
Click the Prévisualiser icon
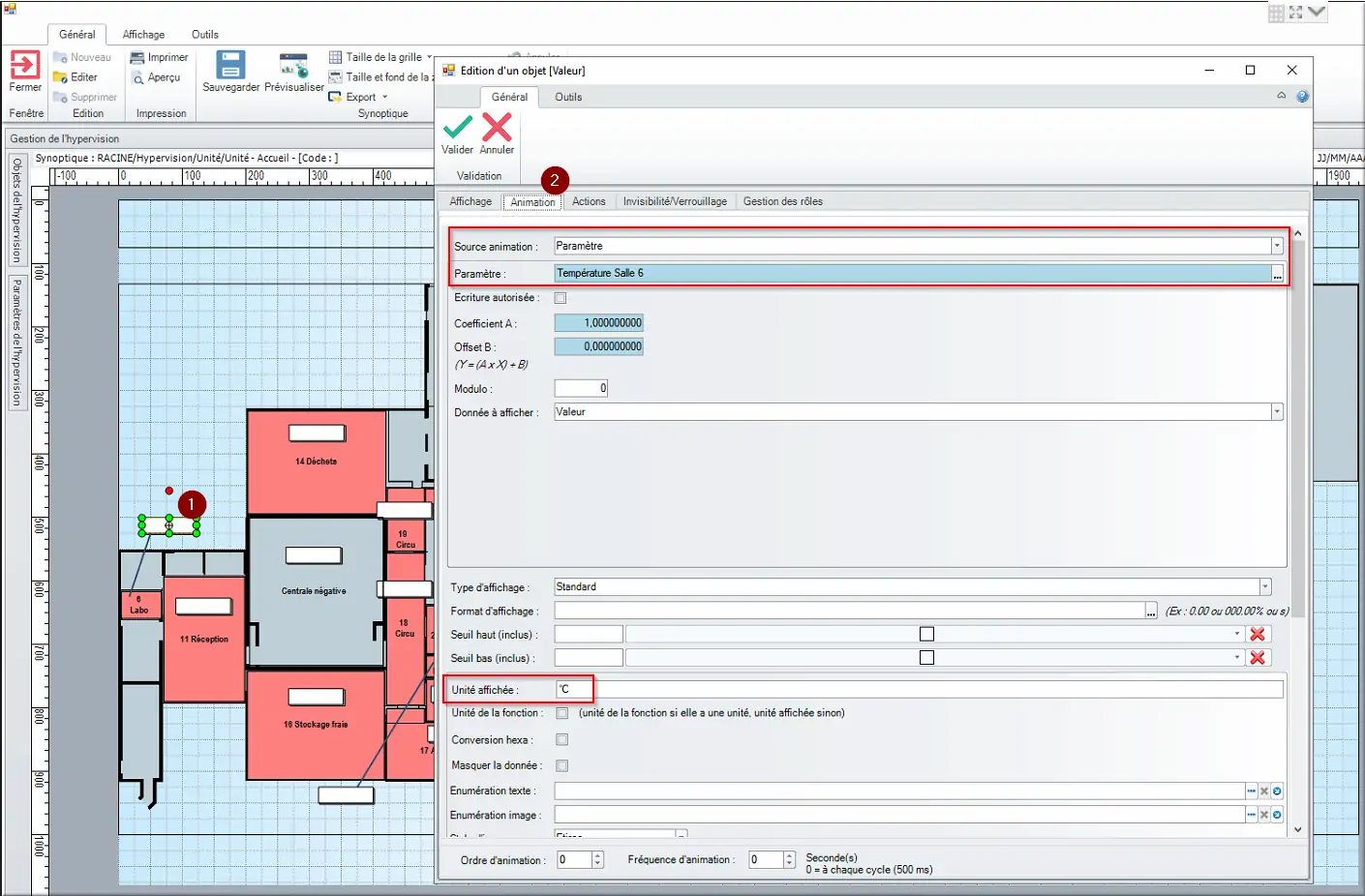293,66
